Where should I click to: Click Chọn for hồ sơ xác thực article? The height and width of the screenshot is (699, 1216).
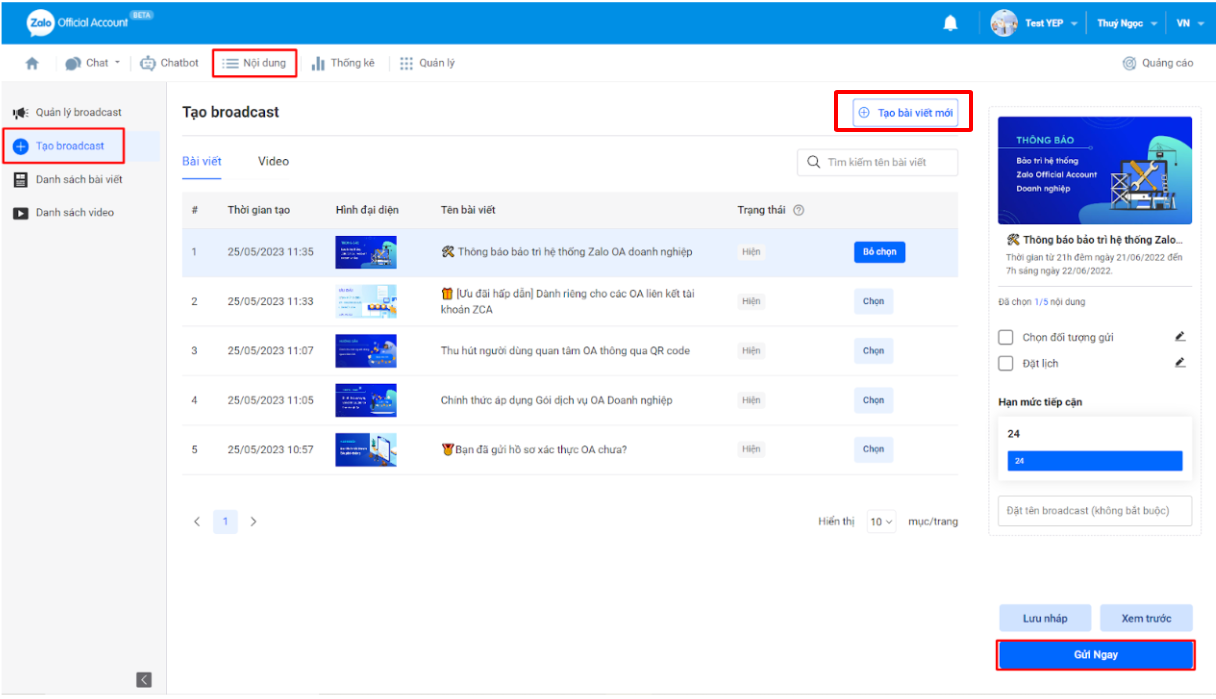pos(873,449)
